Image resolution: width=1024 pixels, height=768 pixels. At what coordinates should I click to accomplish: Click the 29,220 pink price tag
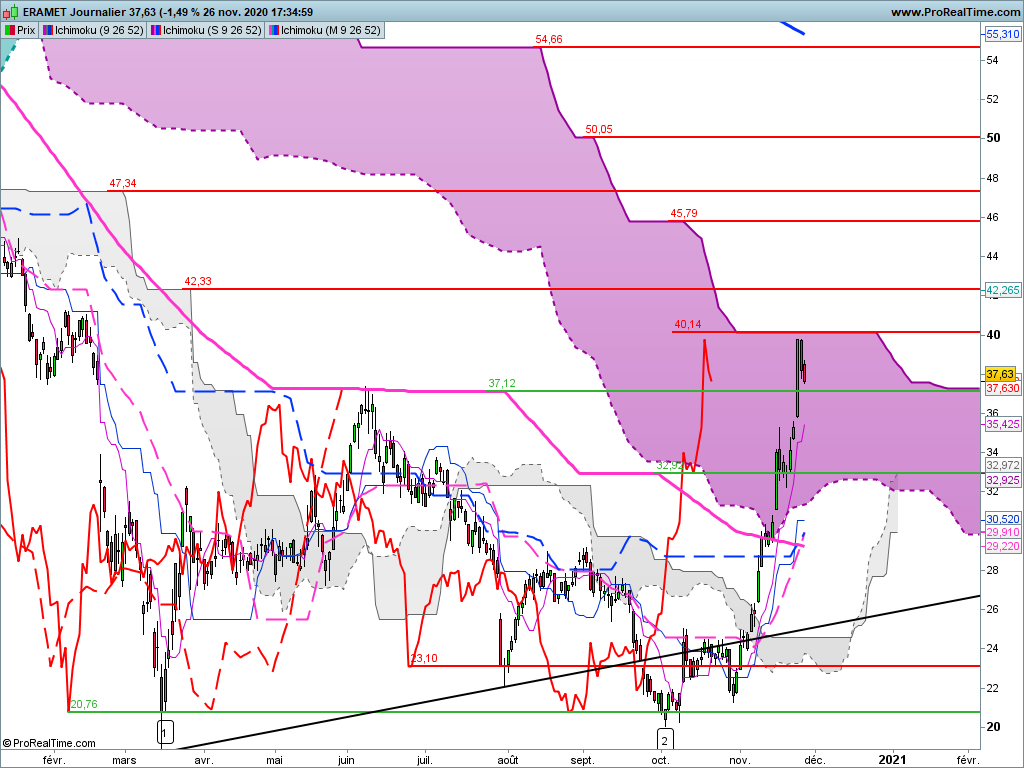[1002, 546]
